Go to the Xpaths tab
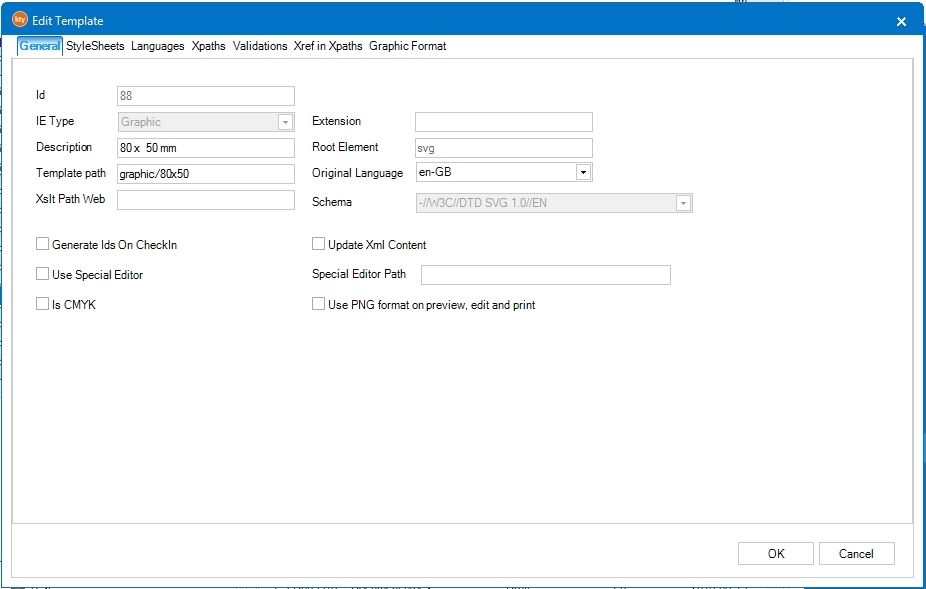Viewport: 926px width, 589px height. click(x=208, y=46)
